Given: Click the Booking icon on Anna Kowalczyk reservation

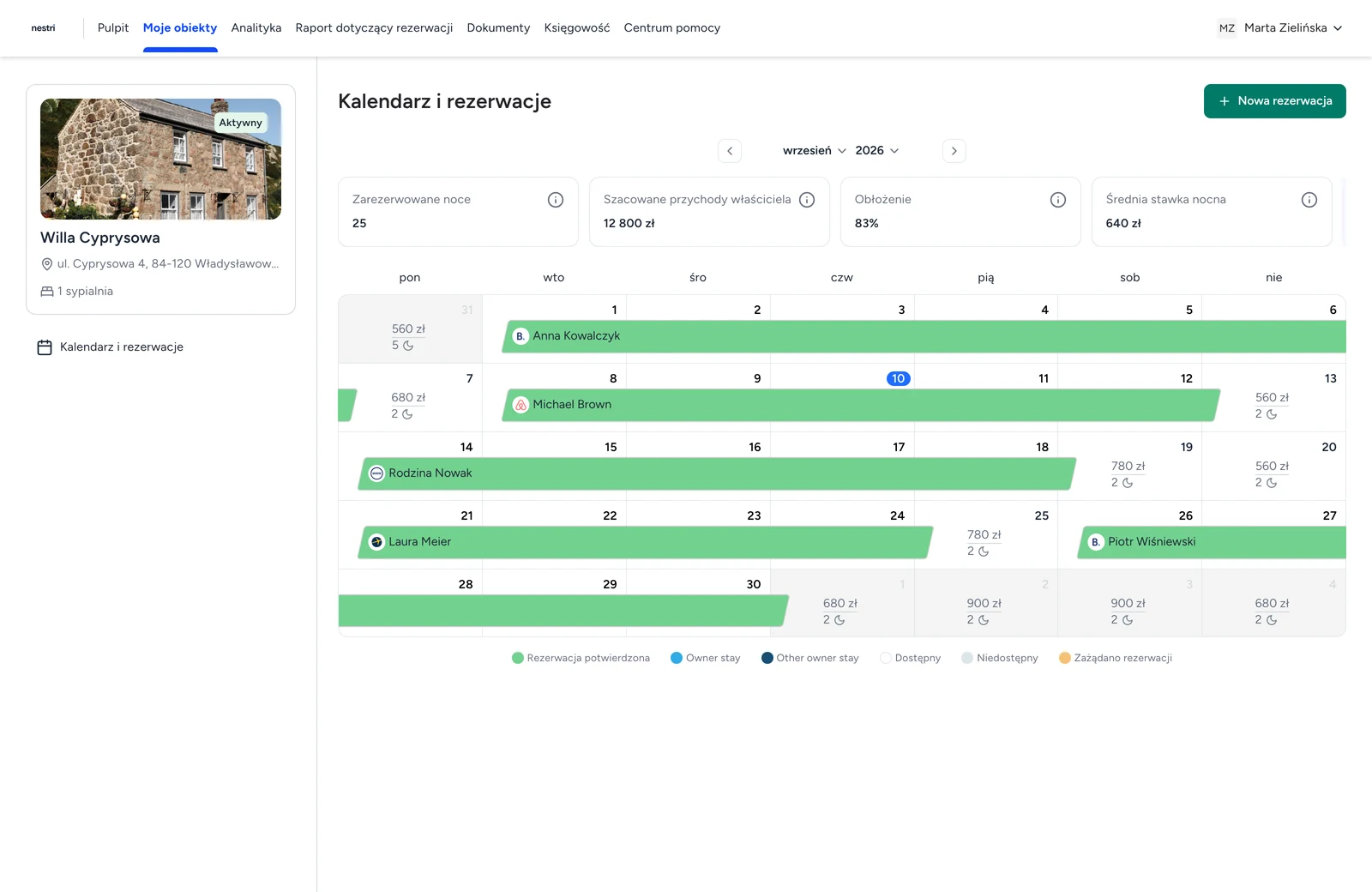Looking at the screenshot, I should 521,336.
